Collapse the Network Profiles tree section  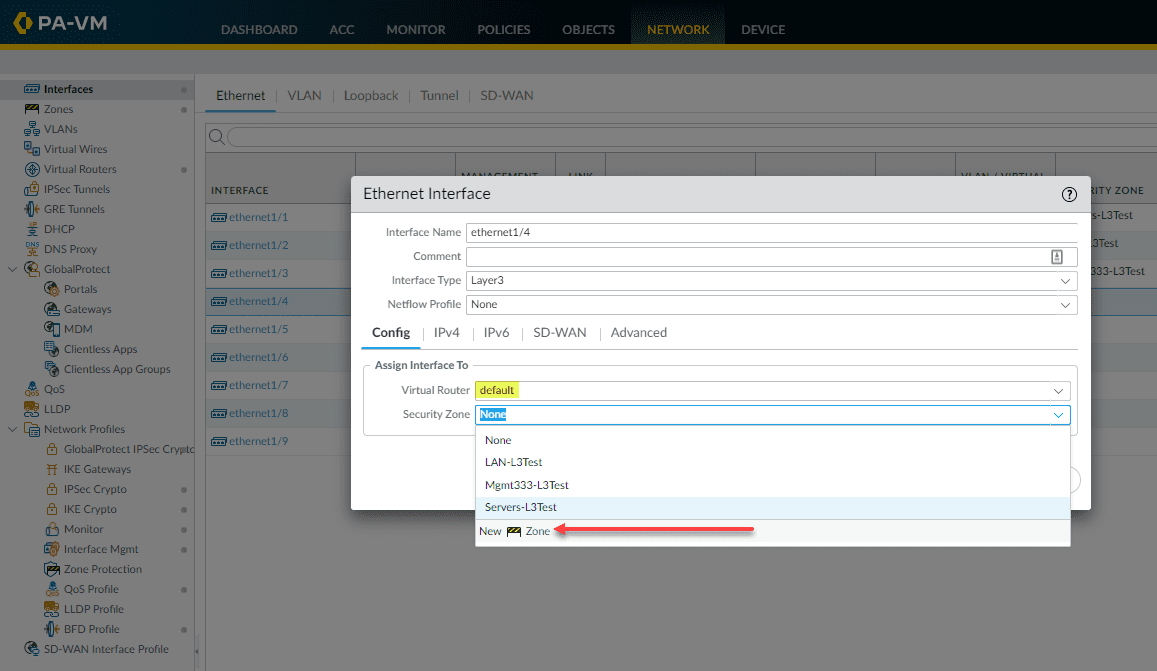pyautogui.click(x=12, y=428)
